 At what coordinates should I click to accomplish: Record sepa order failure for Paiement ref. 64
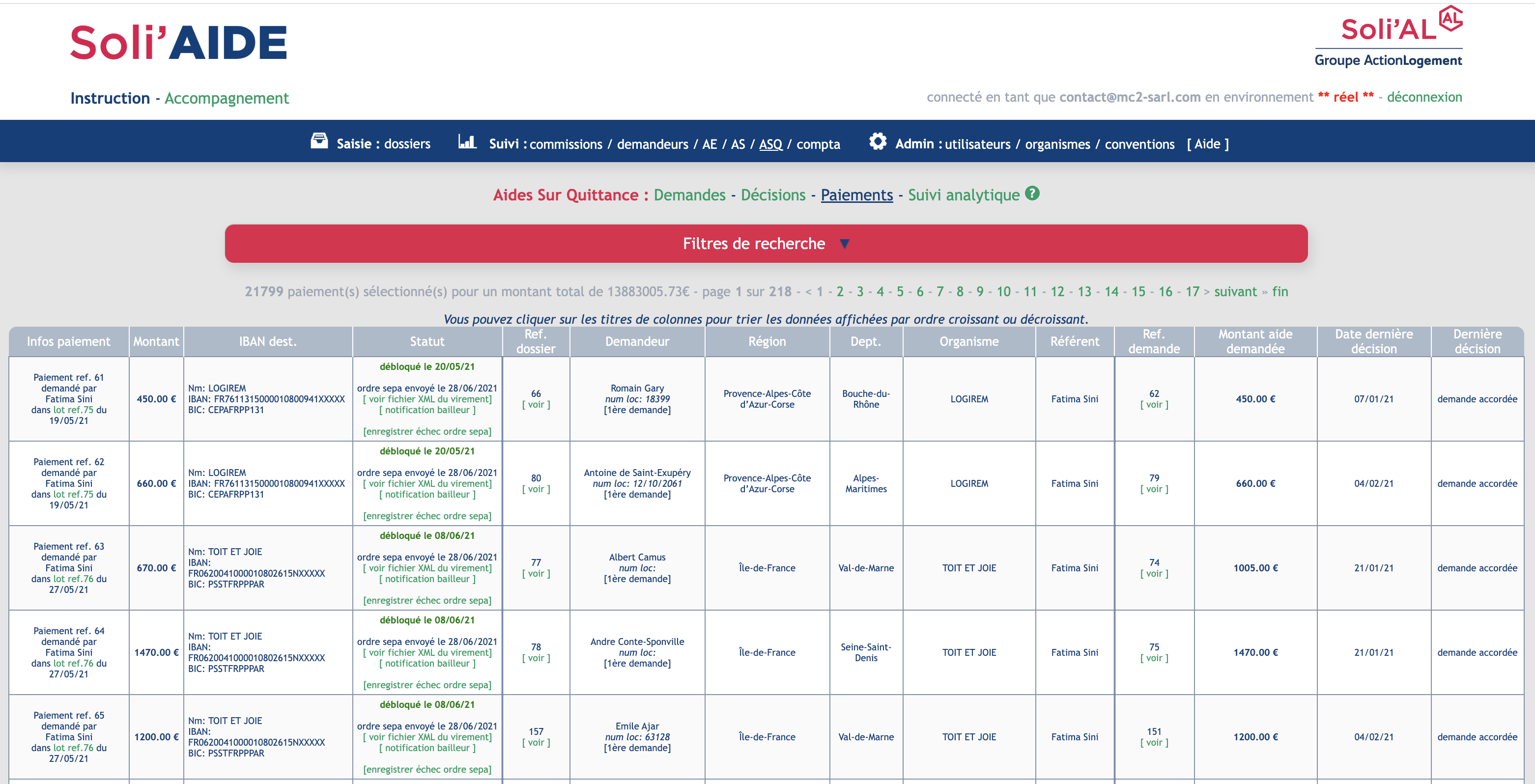[x=427, y=685]
